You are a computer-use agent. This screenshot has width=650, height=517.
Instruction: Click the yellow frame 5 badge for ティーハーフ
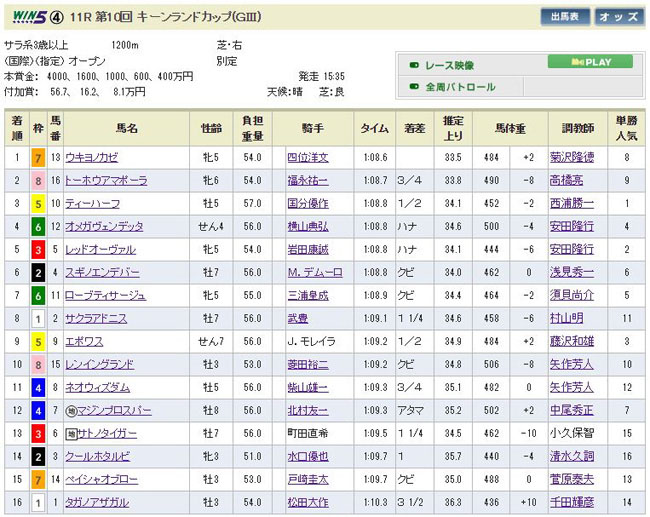coord(38,204)
